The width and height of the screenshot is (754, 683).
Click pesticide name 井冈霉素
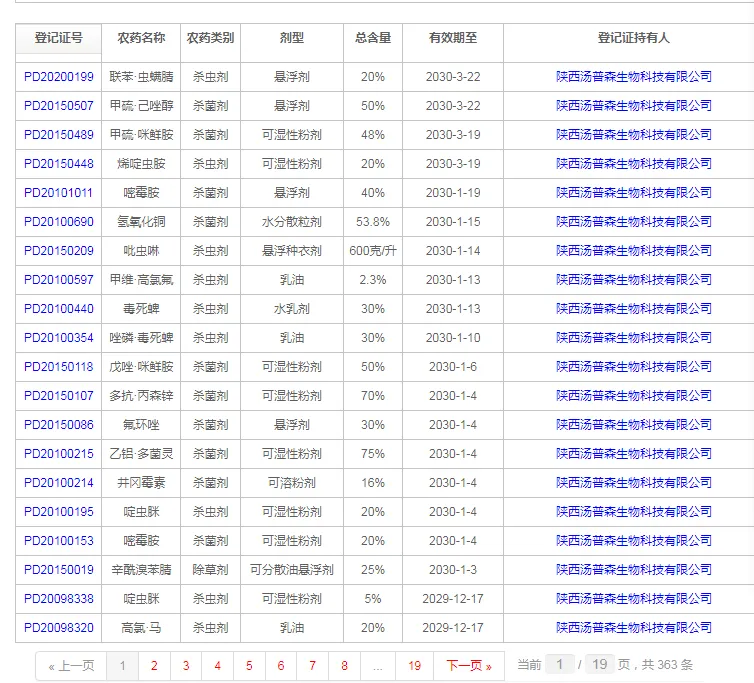point(141,482)
